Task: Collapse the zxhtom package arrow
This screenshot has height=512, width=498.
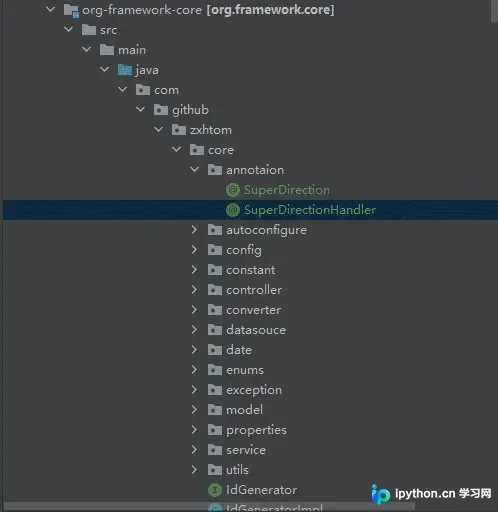Action: (159, 129)
